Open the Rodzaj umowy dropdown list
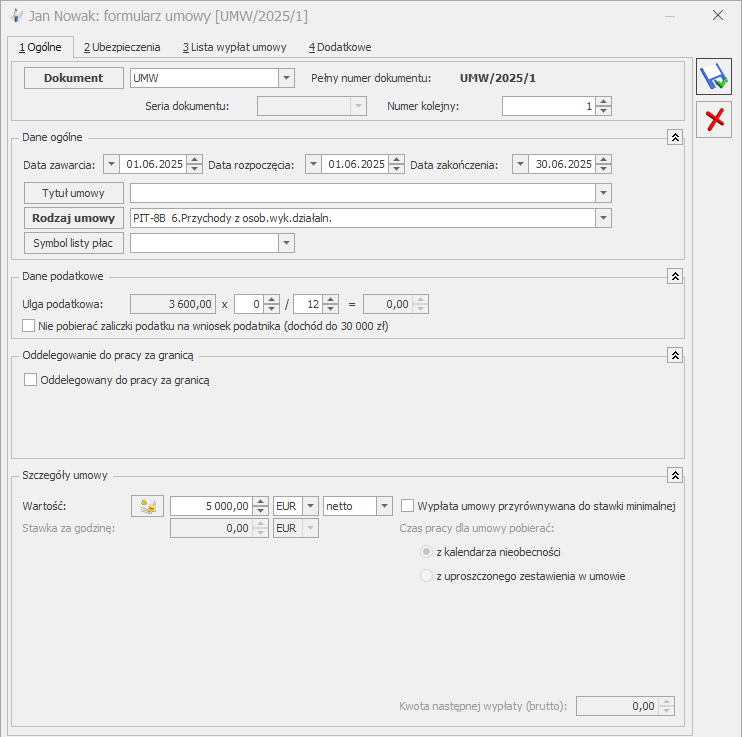 603,218
